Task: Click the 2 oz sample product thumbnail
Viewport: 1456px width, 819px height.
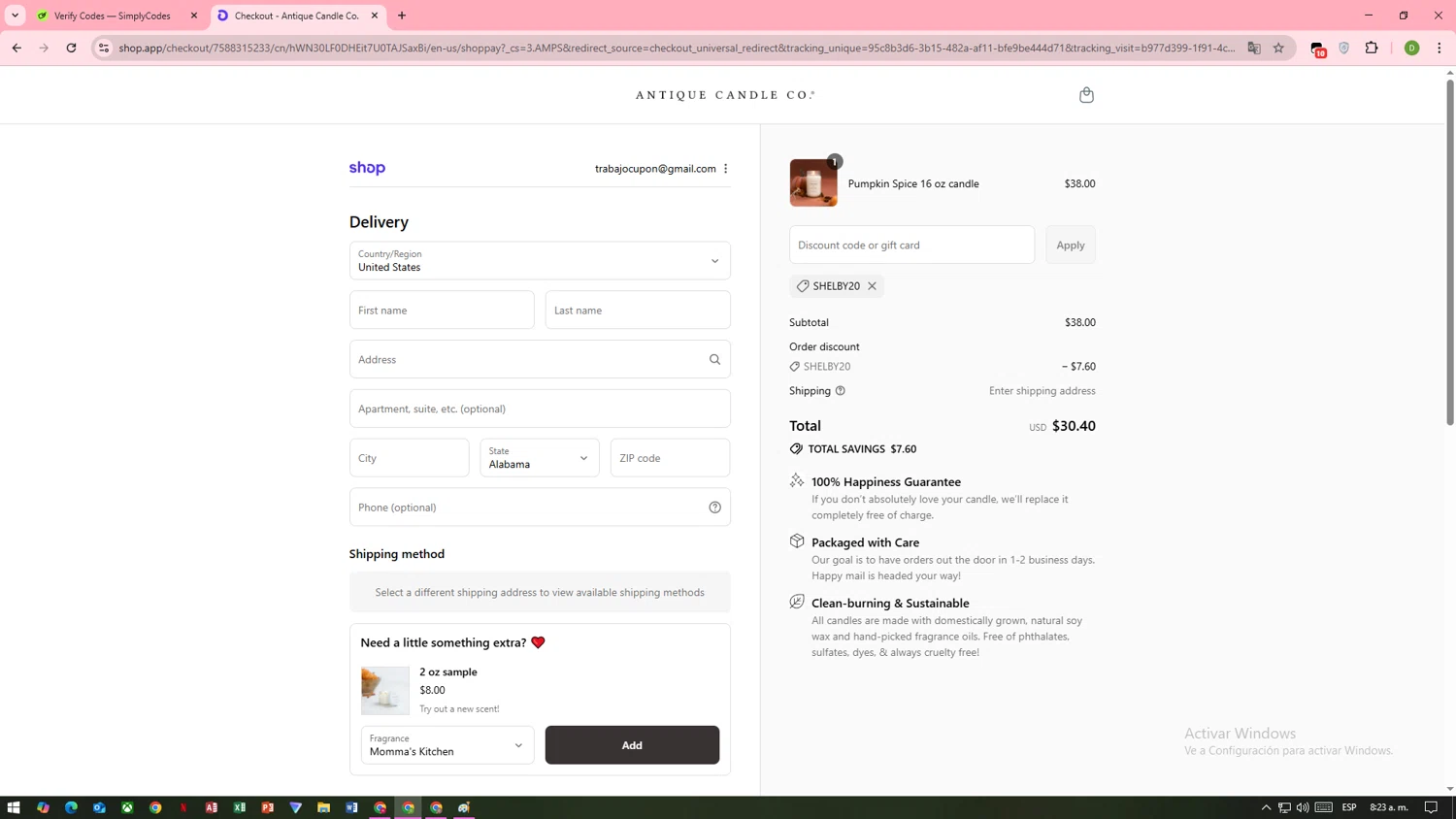Action: point(385,691)
